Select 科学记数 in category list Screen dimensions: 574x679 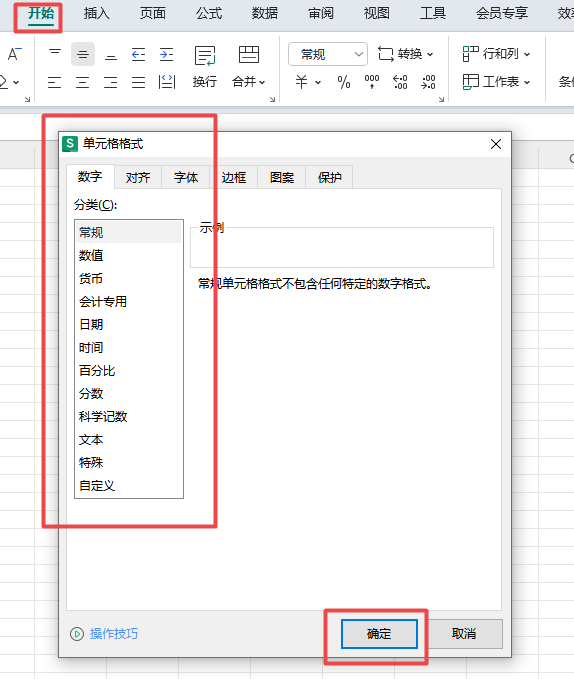tap(129, 417)
